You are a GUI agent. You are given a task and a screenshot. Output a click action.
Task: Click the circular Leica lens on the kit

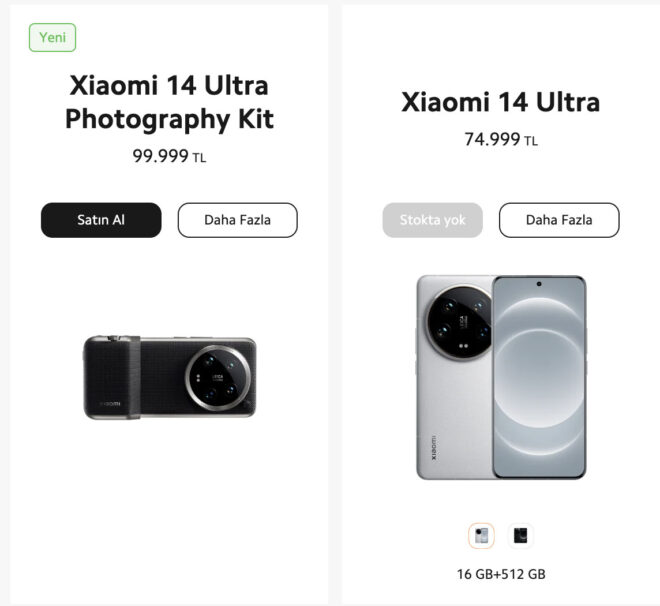(x=218, y=377)
